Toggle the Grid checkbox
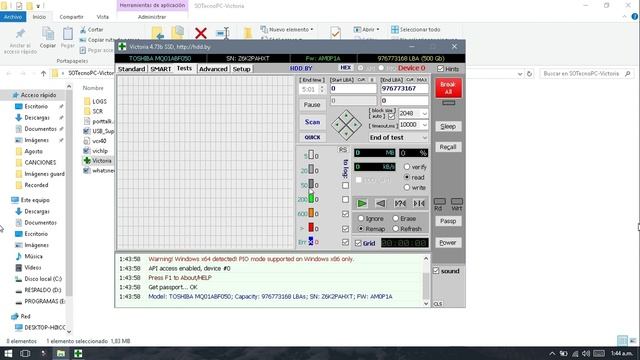This screenshot has height=360, width=640. pyautogui.click(x=358, y=243)
